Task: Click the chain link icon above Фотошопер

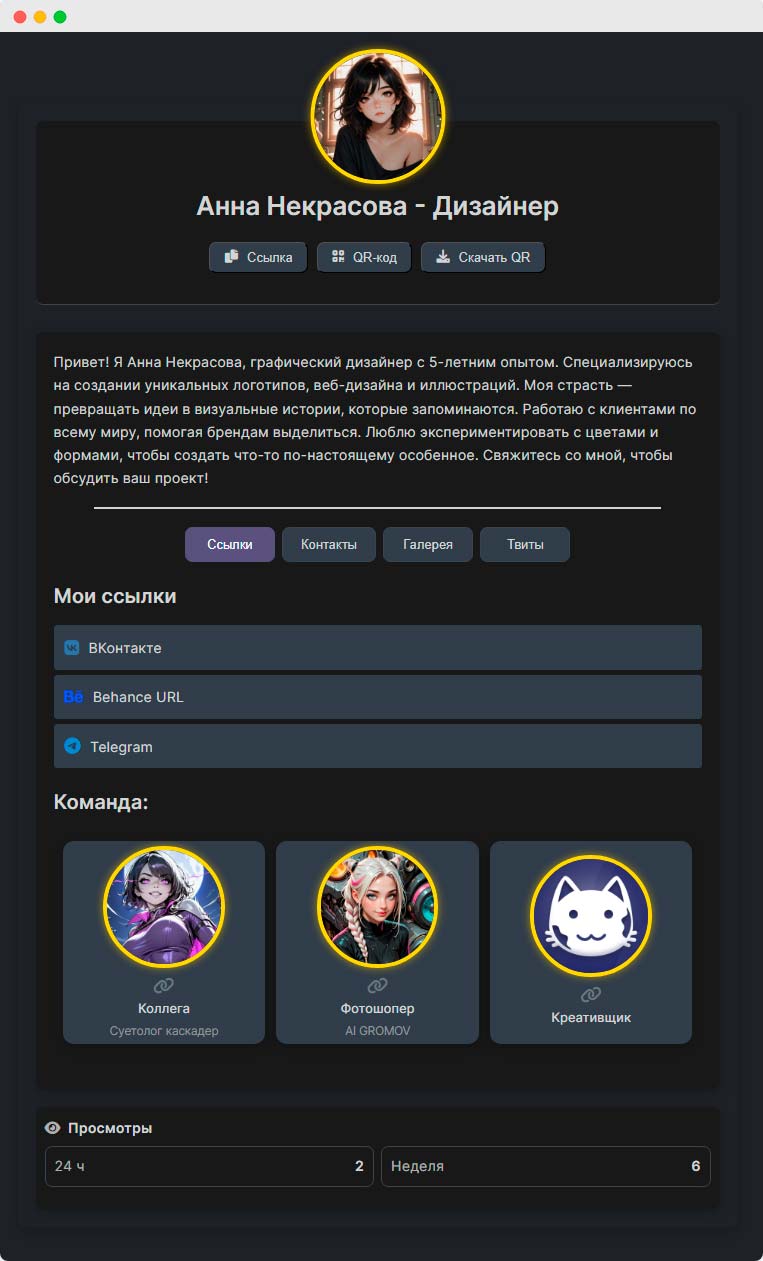Action: (x=377, y=987)
